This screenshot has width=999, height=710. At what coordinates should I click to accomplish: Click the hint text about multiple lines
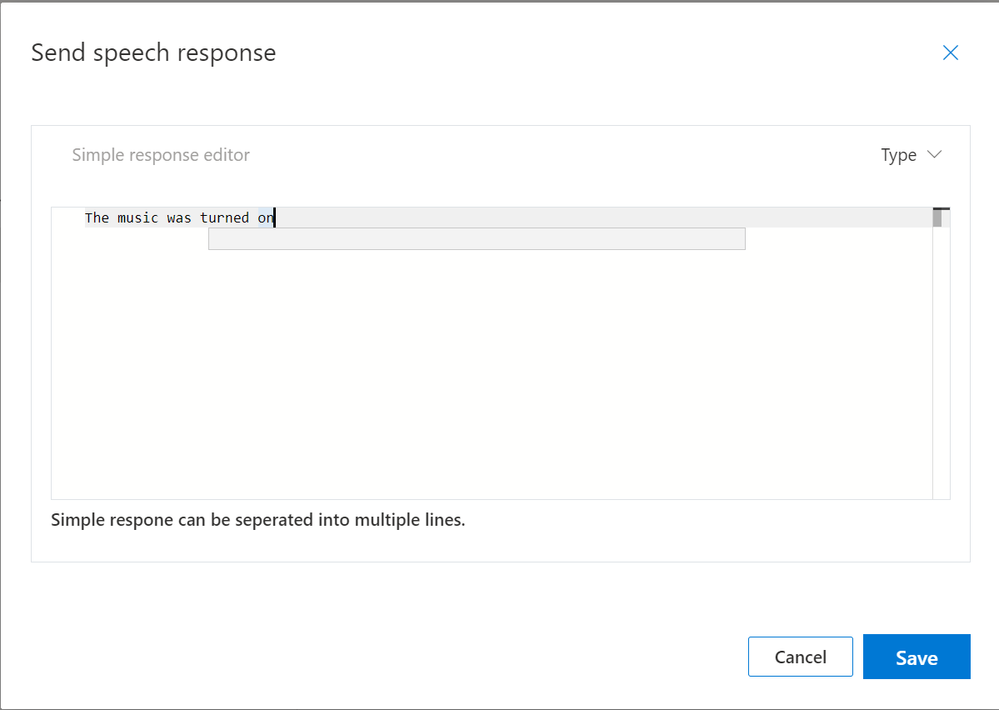point(258,521)
